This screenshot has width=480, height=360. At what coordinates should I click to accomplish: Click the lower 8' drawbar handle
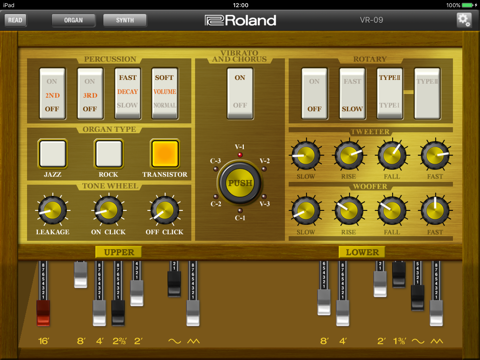[324, 302]
